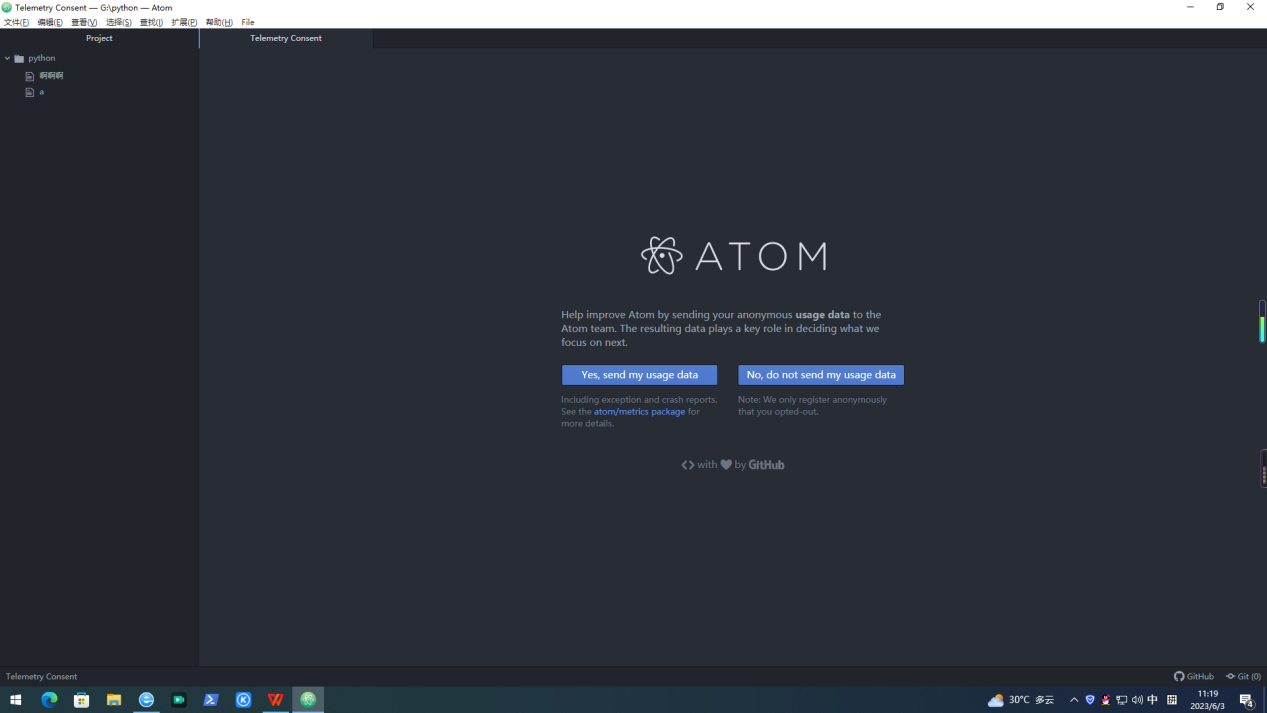The image size is (1267, 713).
Task: Select the Telemetry Consent tab
Action: click(286, 38)
